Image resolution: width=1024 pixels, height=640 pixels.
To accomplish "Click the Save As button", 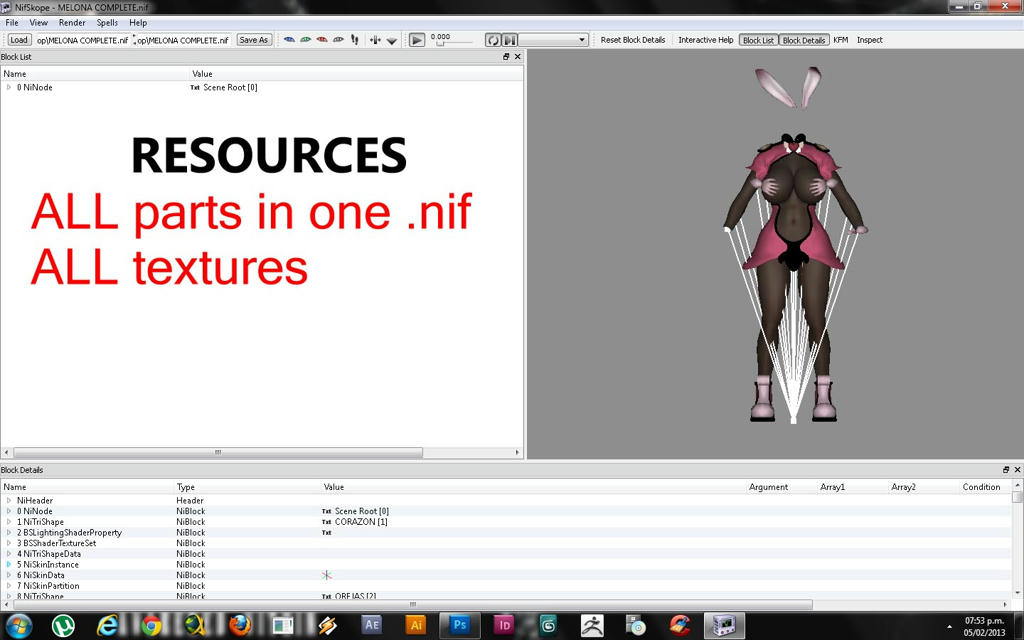I will pyautogui.click(x=253, y=40).
